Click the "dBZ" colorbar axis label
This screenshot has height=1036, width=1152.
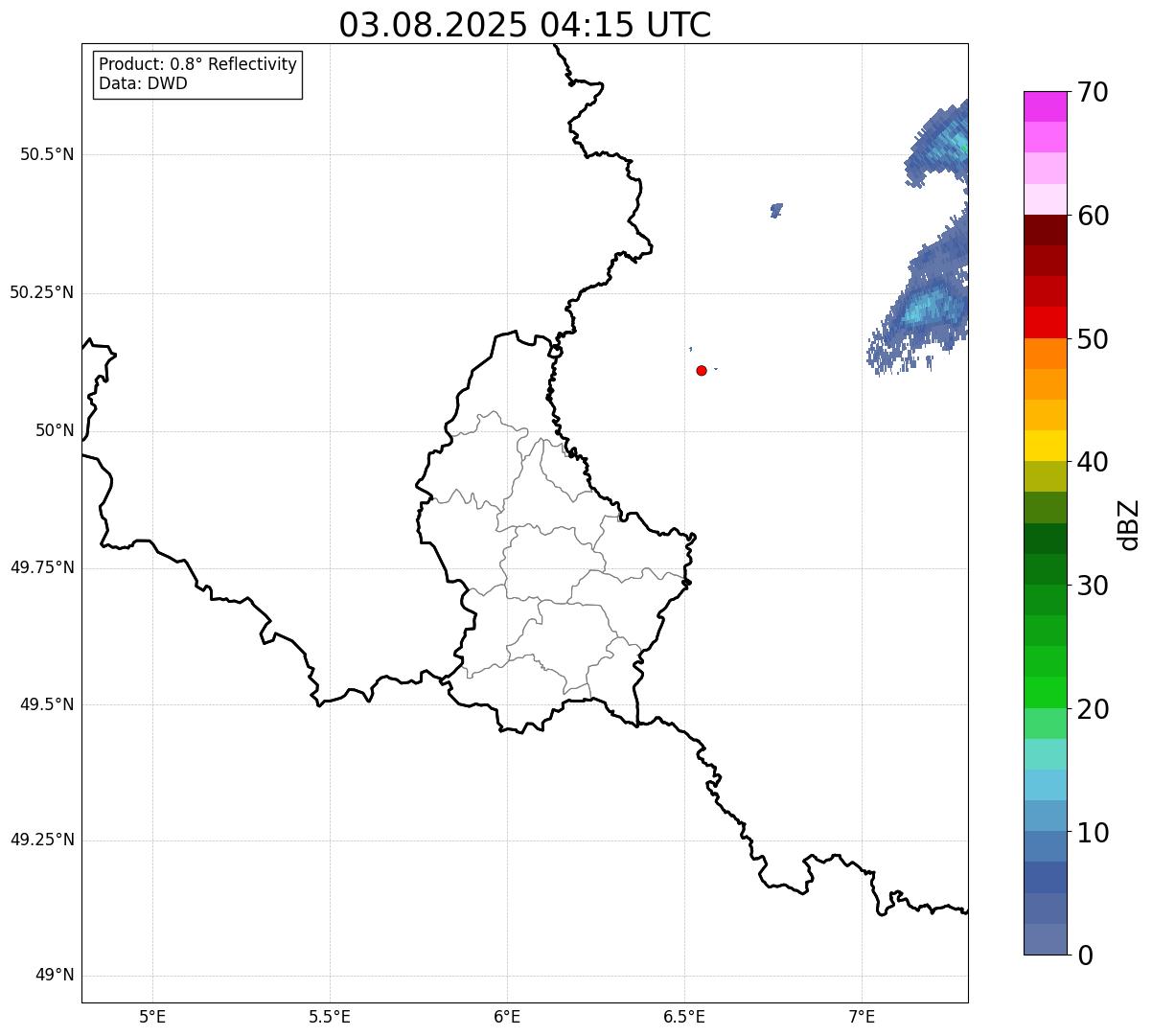[x=1130, y=523]
